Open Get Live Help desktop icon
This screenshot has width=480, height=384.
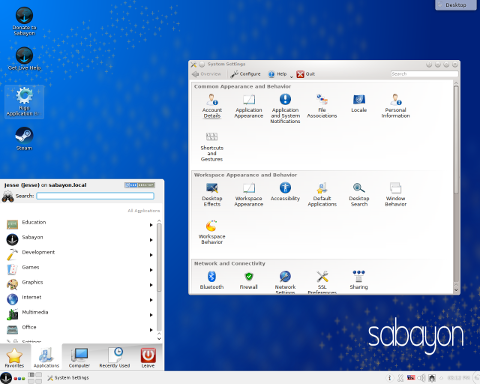point(24,59)
